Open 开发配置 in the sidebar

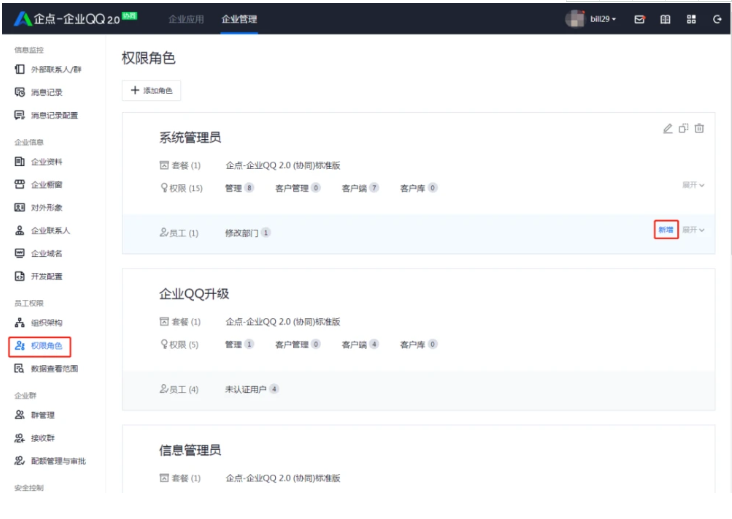[38, 276]
